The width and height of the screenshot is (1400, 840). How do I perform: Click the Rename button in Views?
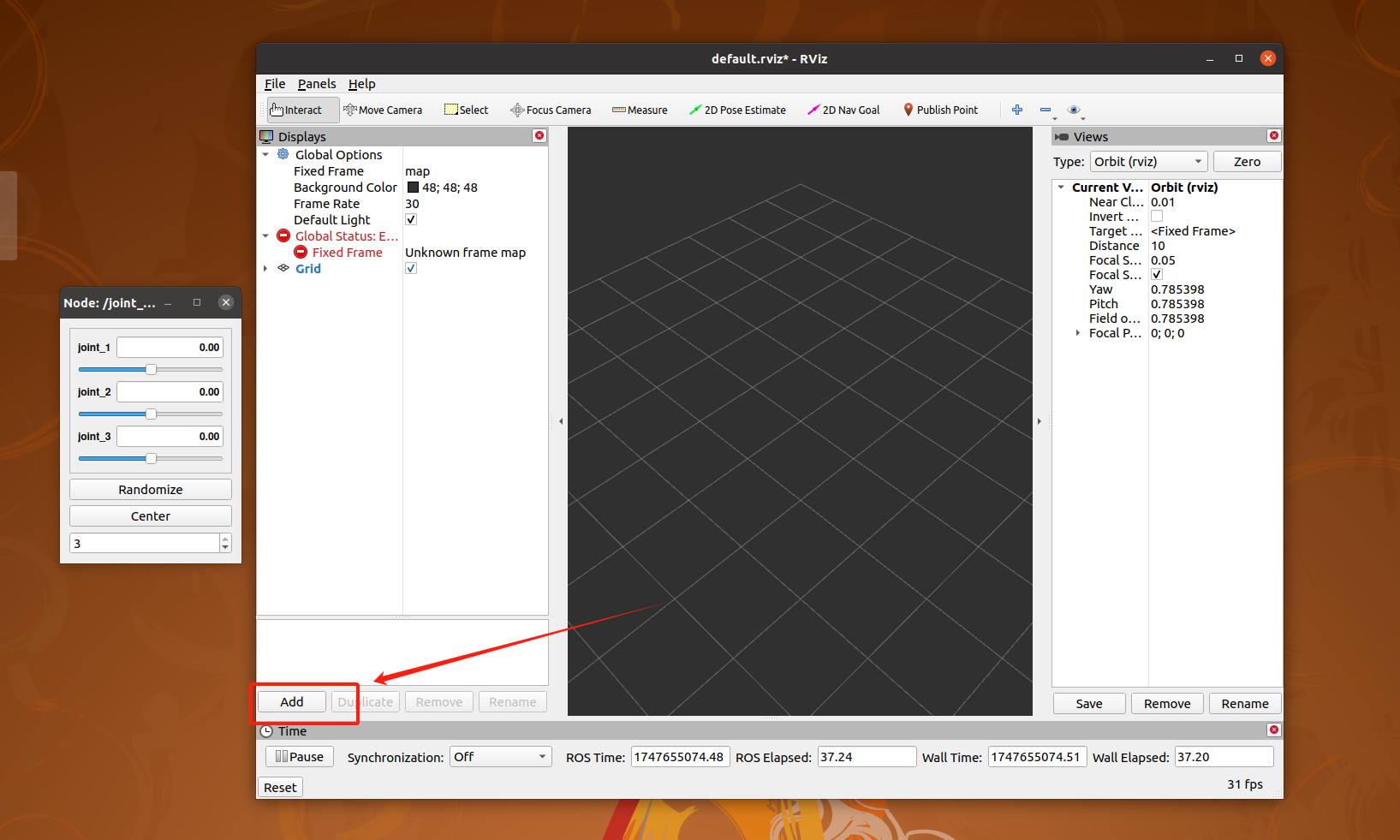pyautogui.click(x=1245, y=703)
